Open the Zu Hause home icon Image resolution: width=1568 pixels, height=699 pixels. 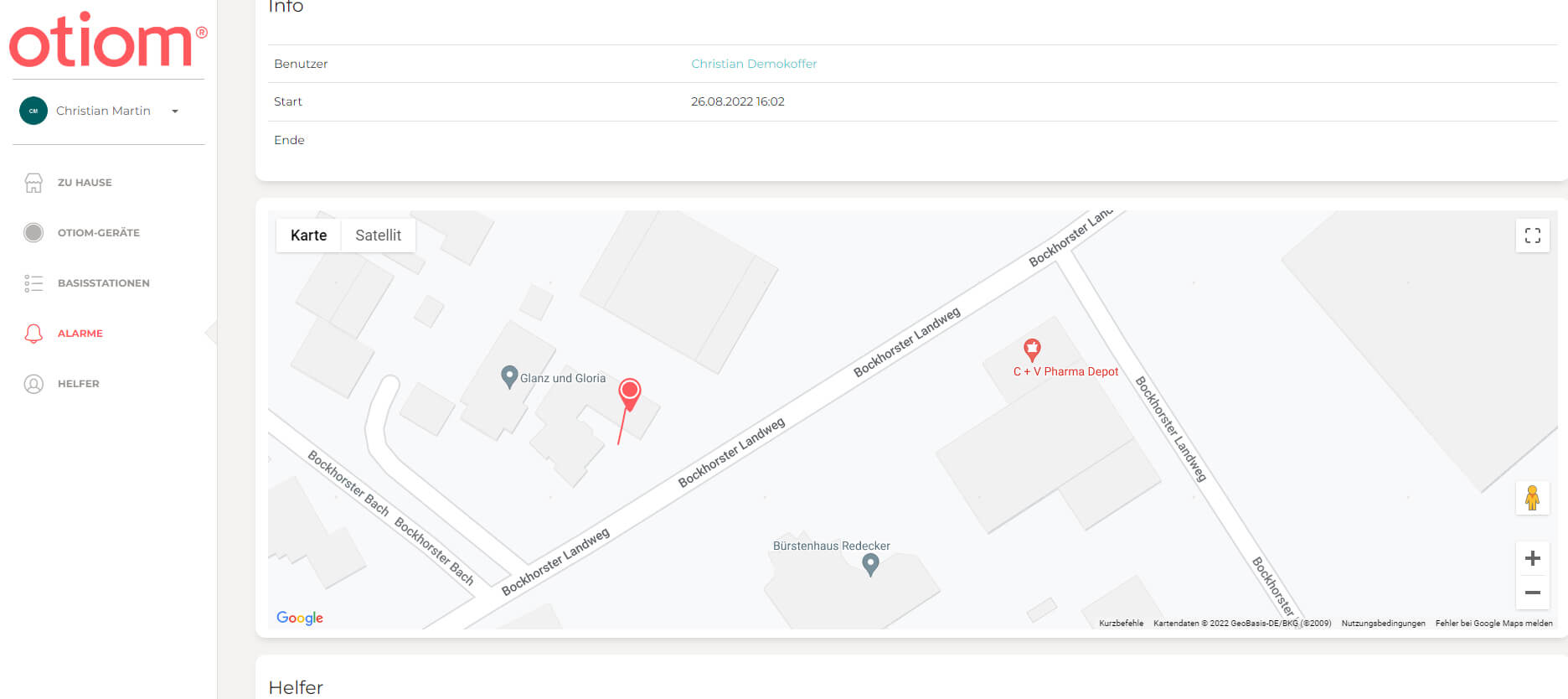(x=34, y=183)
